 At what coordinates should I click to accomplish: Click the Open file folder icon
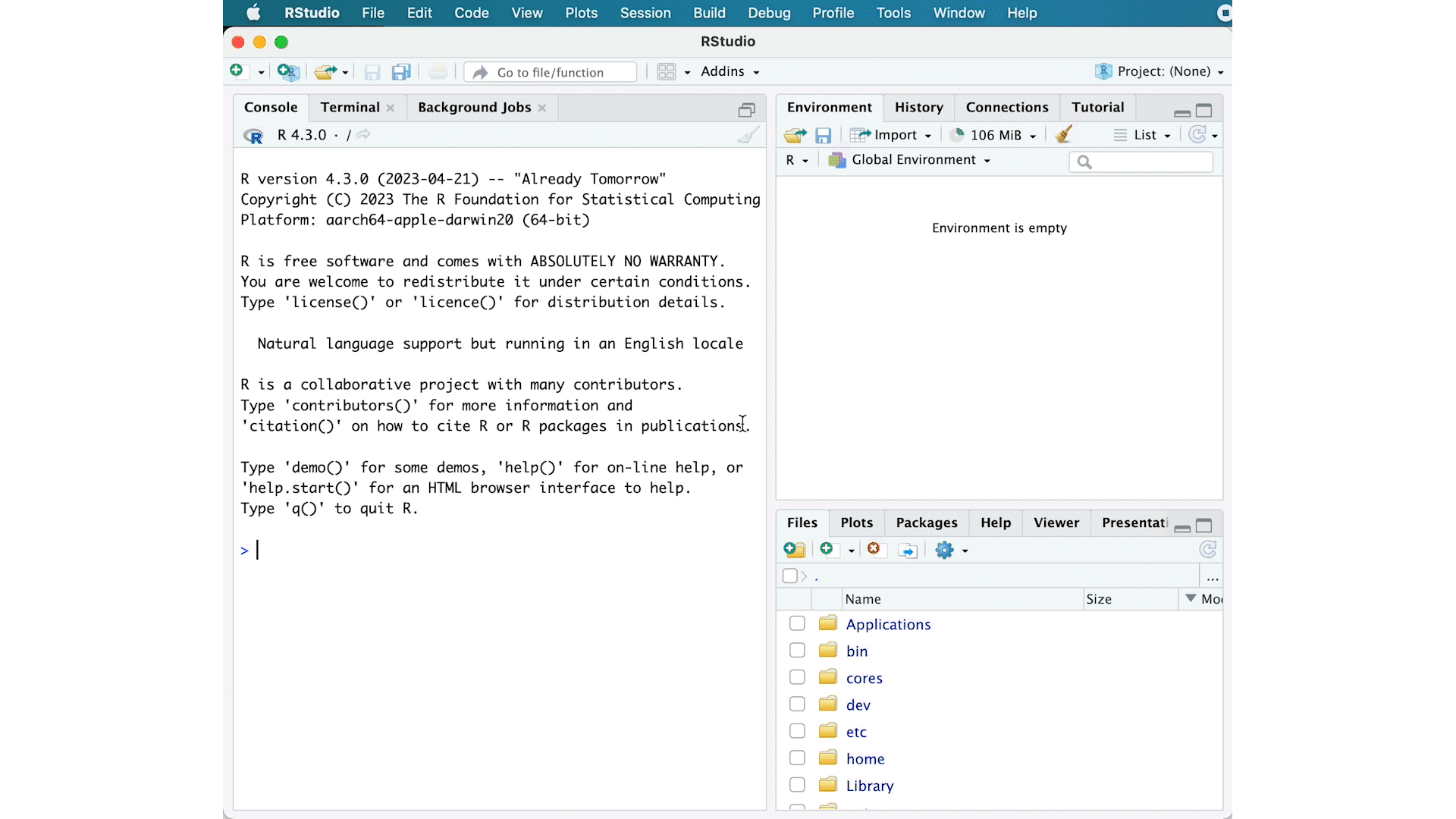[325, 72]
